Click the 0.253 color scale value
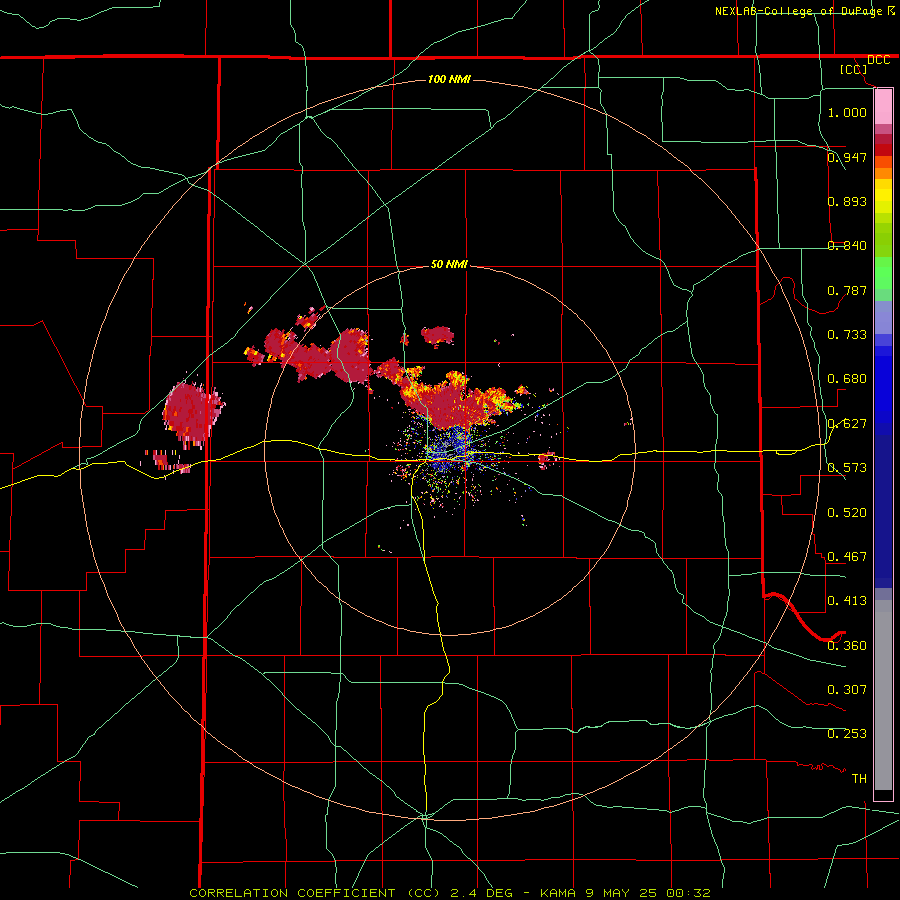 pos(847,734)
